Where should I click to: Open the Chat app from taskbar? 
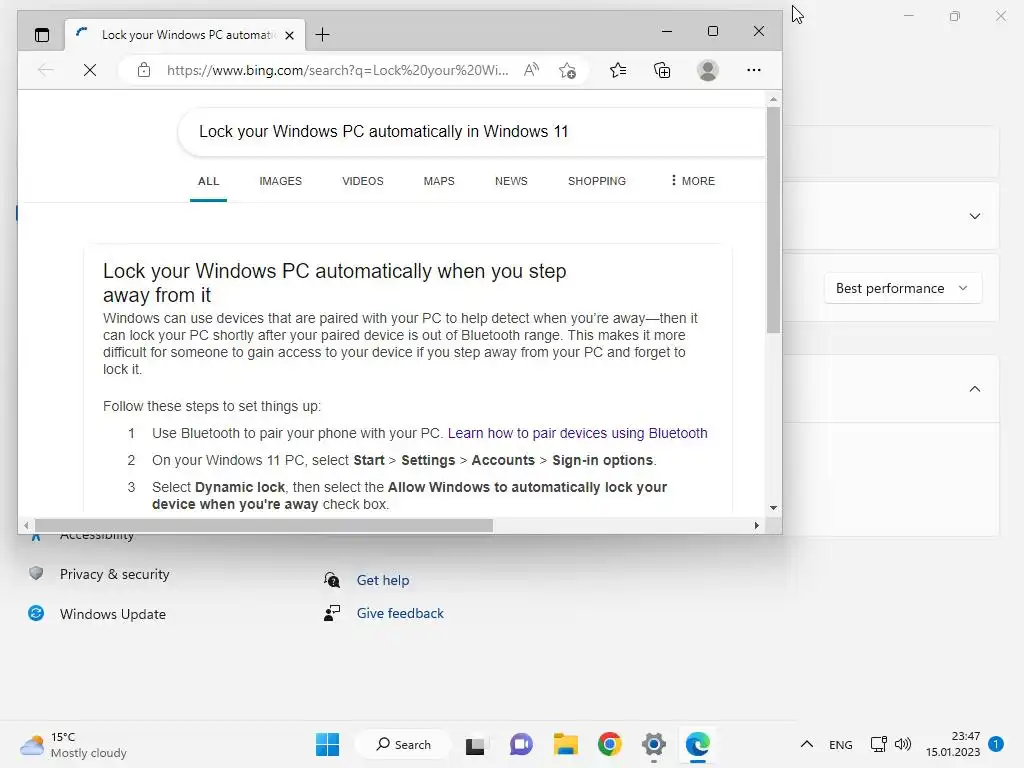[520, 744]
